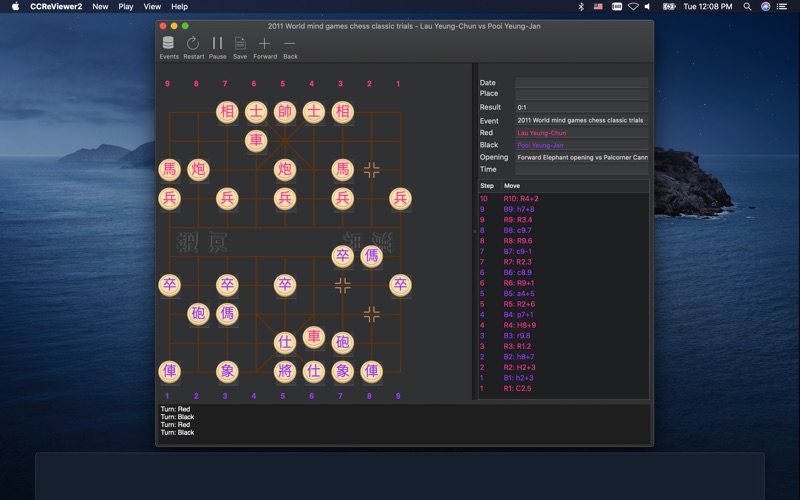Viewport: 800px width, 500px height.
Task: Click the Opening text field
Action: (581, 157)
